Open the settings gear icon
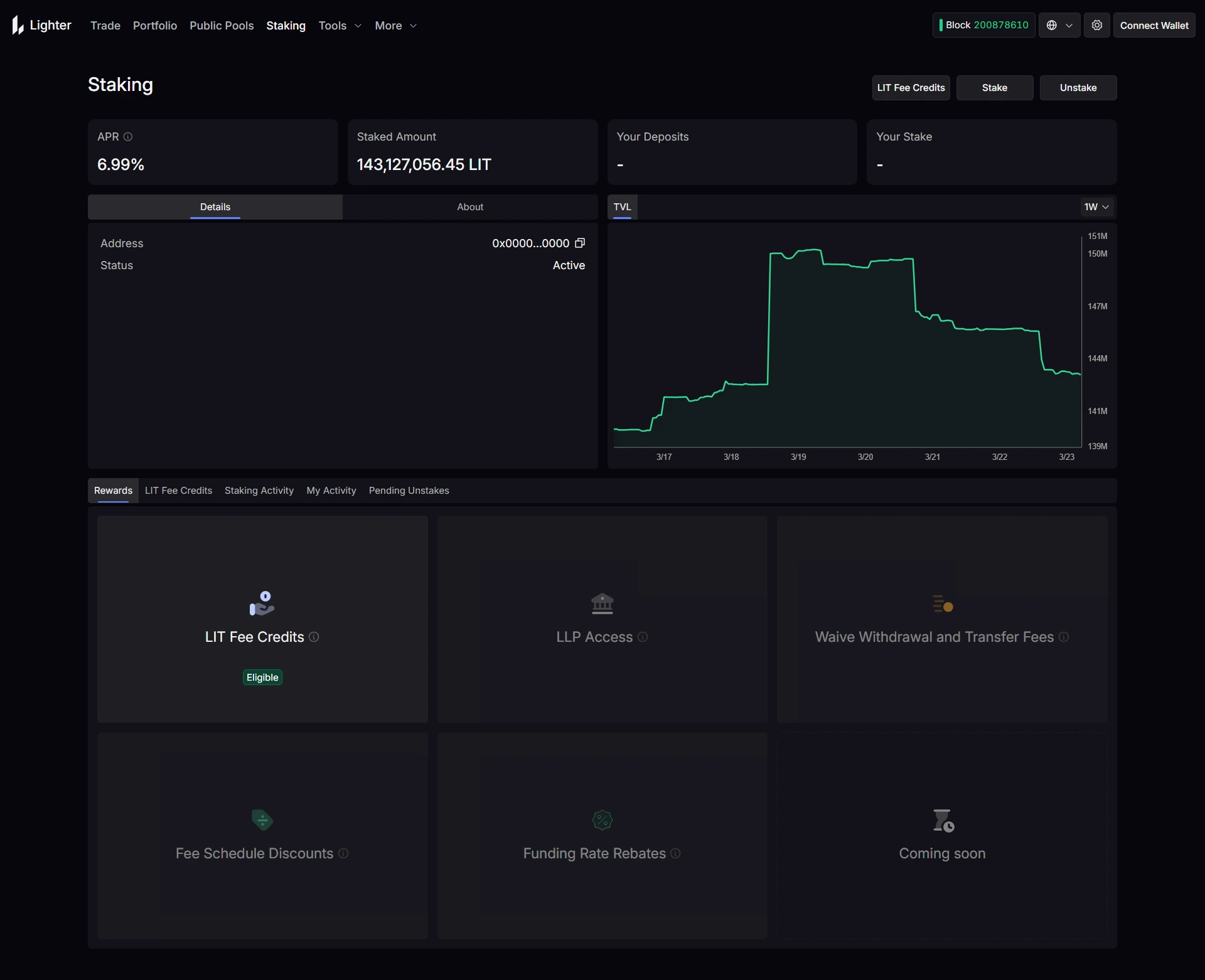 1096,25
